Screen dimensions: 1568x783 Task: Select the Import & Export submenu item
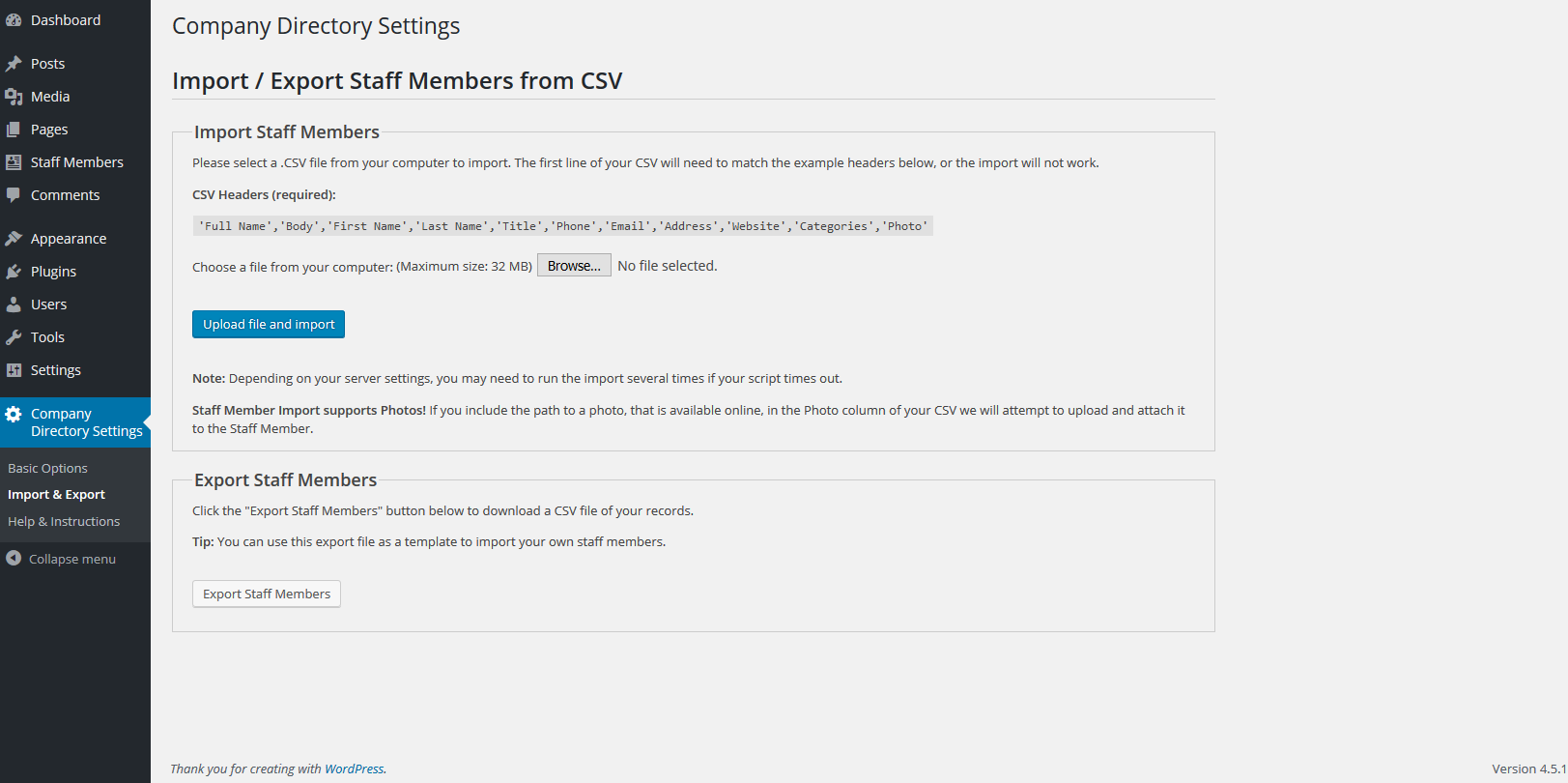click(56, 494)
